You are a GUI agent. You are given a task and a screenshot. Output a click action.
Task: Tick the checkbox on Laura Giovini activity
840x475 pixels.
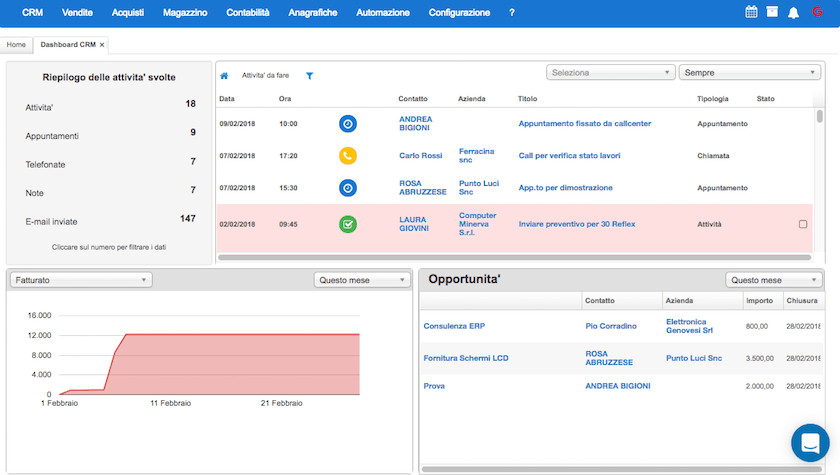click(802, 224)
